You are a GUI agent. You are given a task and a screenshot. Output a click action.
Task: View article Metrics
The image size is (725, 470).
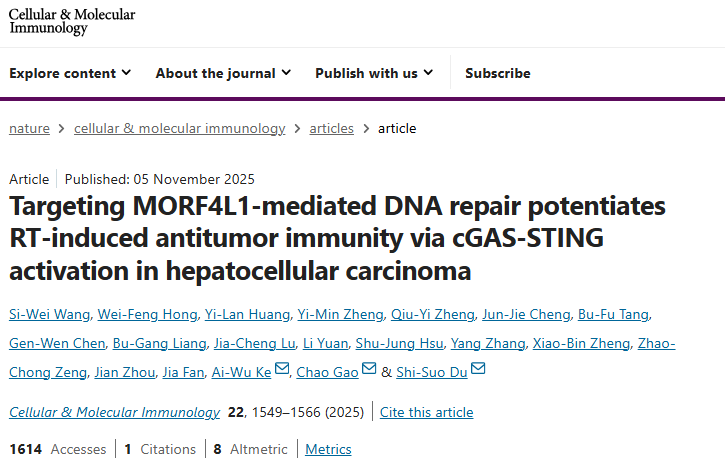(x=329, y=450)
